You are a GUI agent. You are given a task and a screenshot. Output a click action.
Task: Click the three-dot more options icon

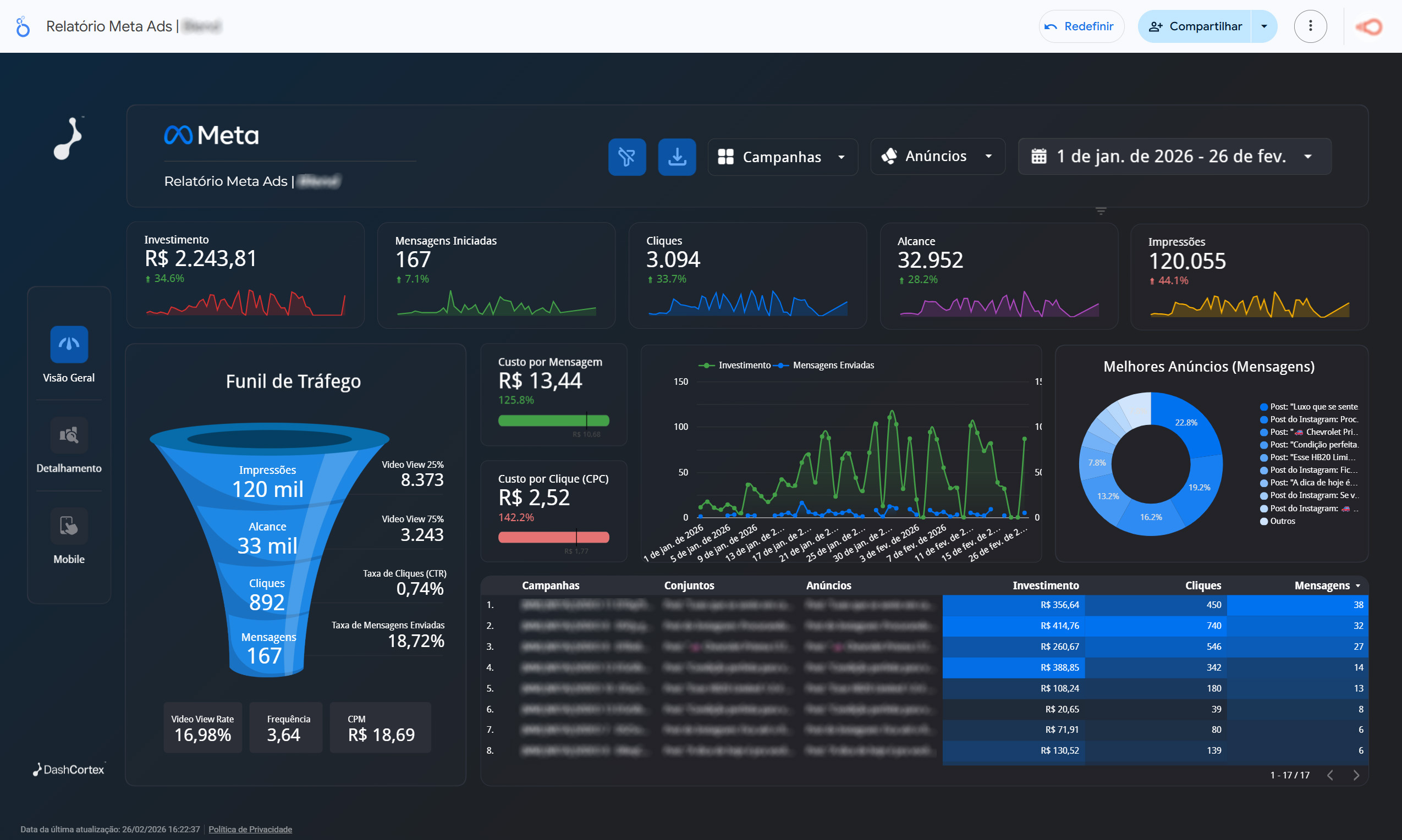[1310, 26]
